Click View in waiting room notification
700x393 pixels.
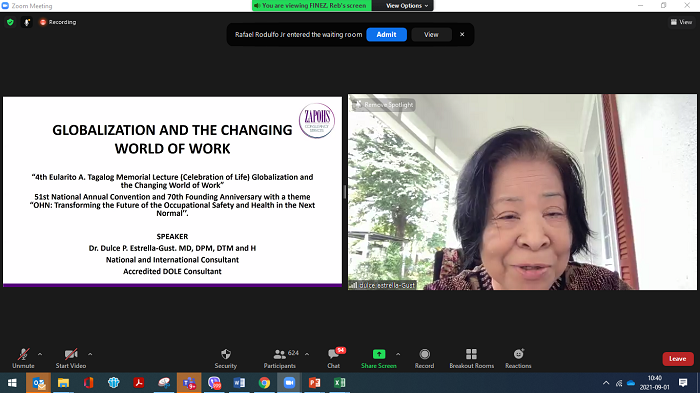click(x=431, y=34)
